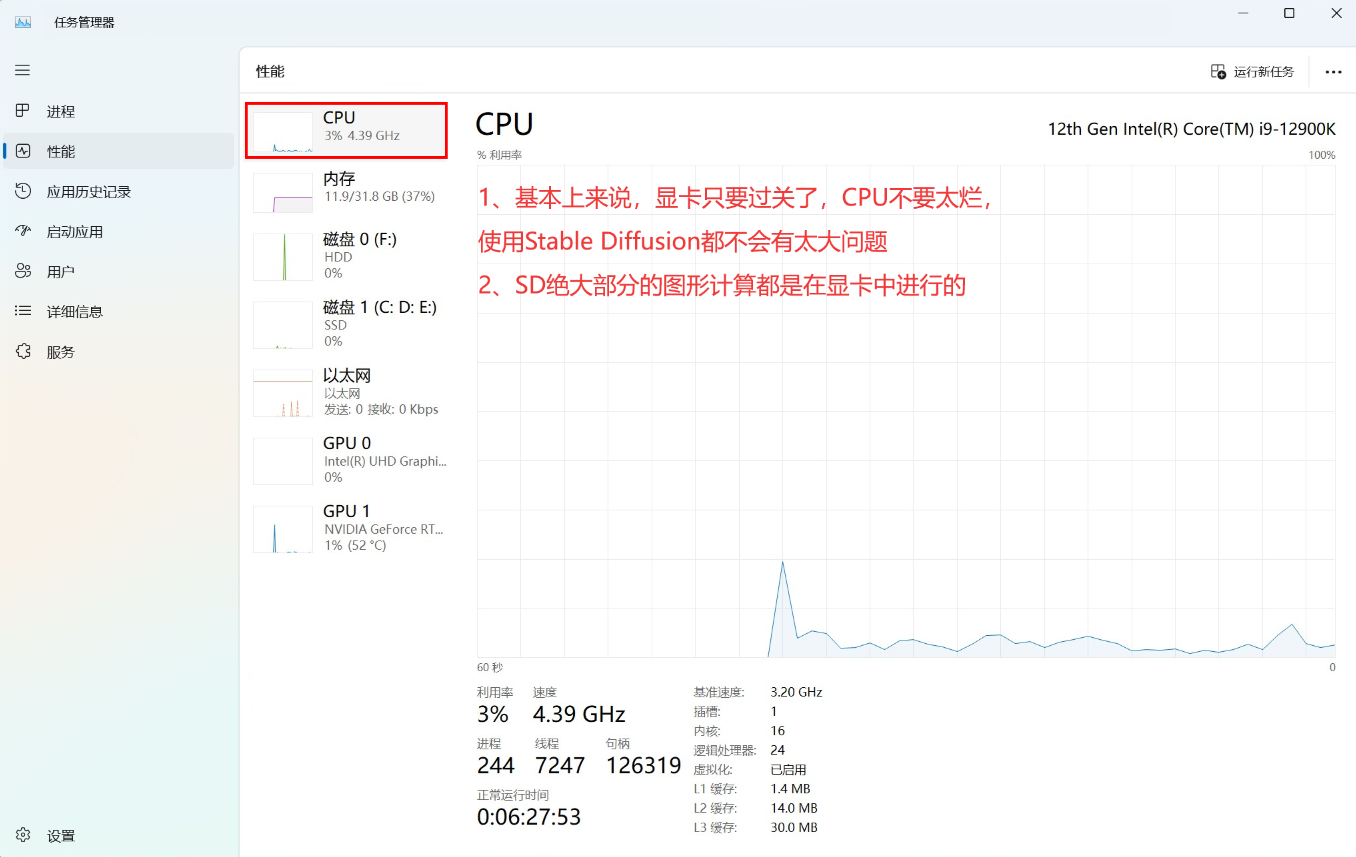Open 进程 (Processes) page icon

click(23, 111)
